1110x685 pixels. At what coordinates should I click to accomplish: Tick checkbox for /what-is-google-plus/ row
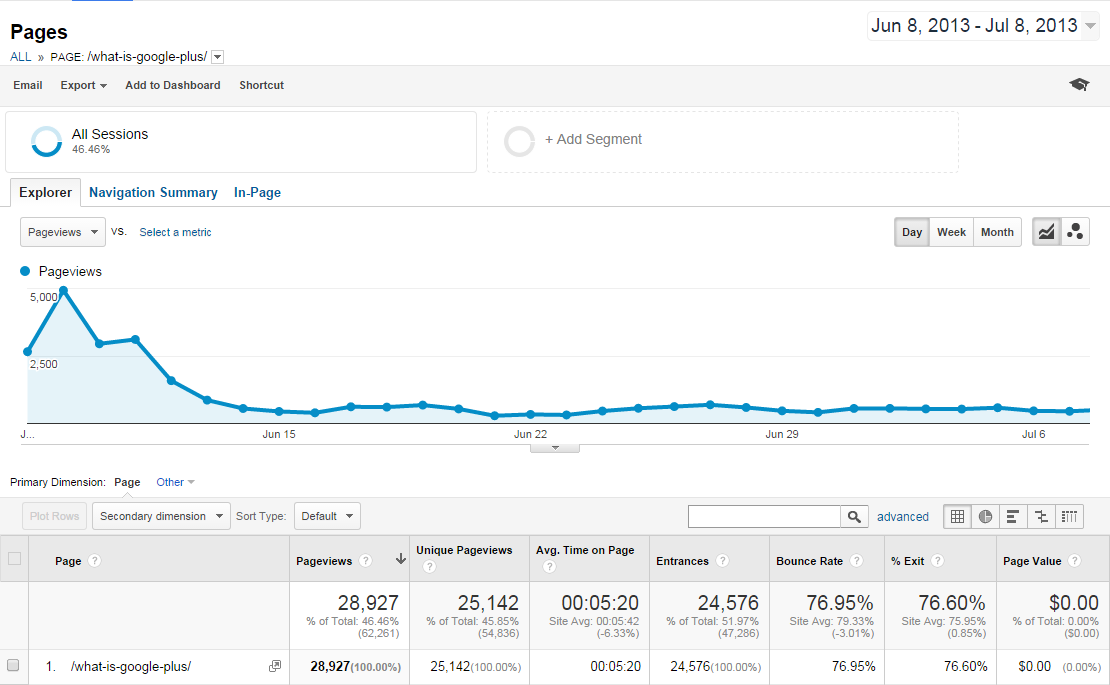[13, 665]
